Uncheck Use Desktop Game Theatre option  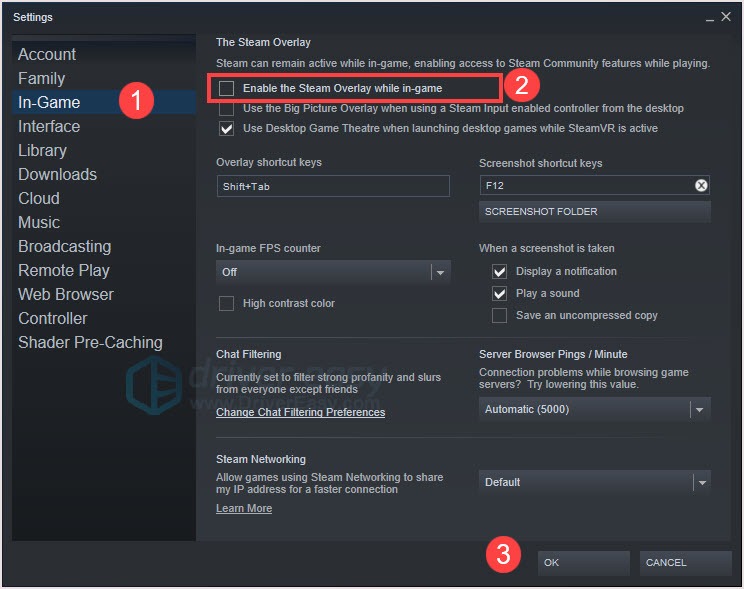pos(227,129)
